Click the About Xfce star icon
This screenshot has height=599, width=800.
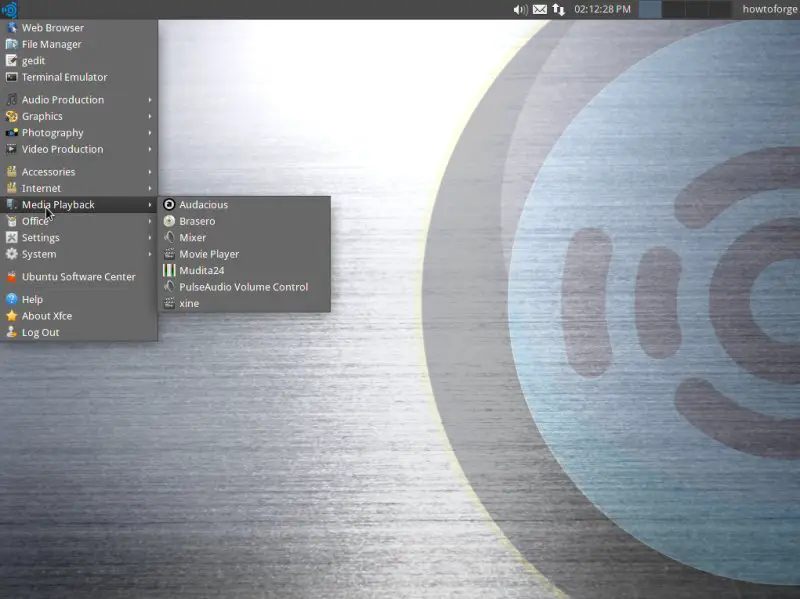(11, 316)
